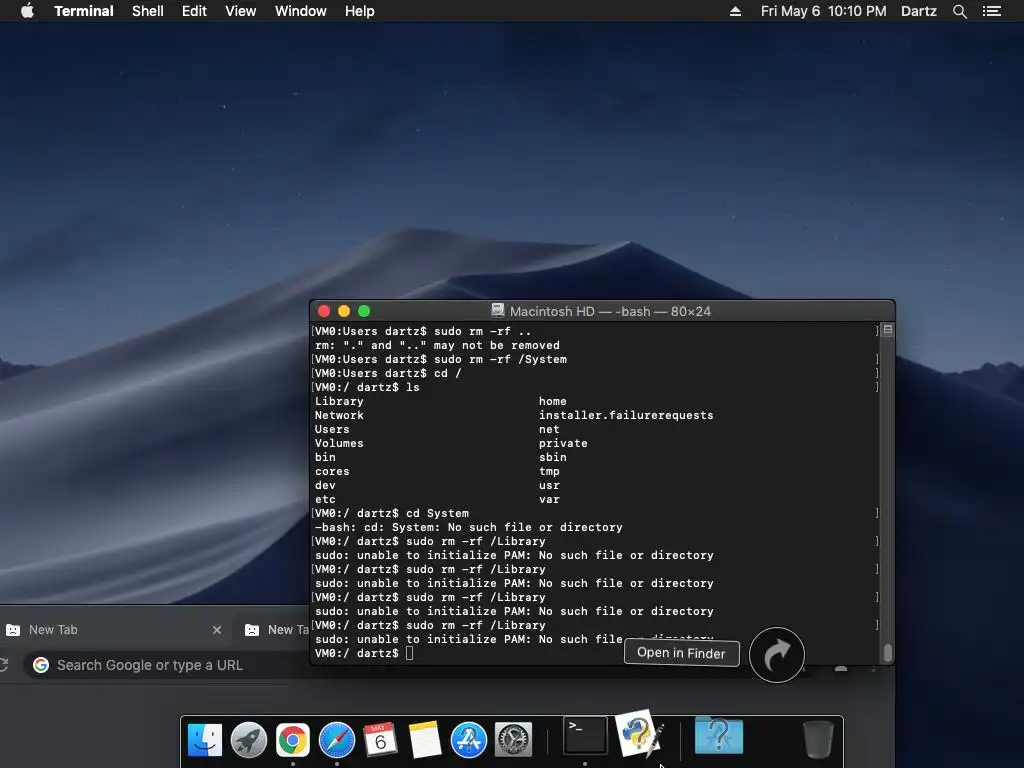Open the Terminal app menu
This screenshot has width=1024, height=768.
coord(84,11)
